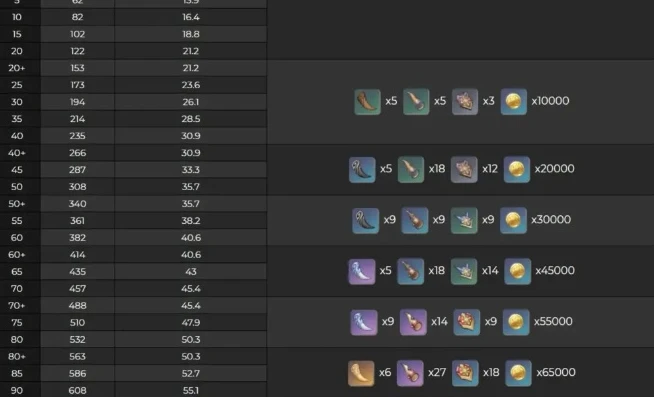Viewport: 654px width, 397px height.
Task: Click the 40+ ascension level cell
Action: coord(17,153)
